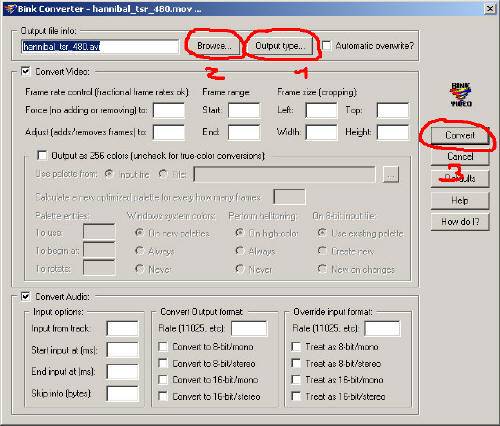Click the Convert Output format Rate field
500x426 pixels.
click(x=249, y=328)
